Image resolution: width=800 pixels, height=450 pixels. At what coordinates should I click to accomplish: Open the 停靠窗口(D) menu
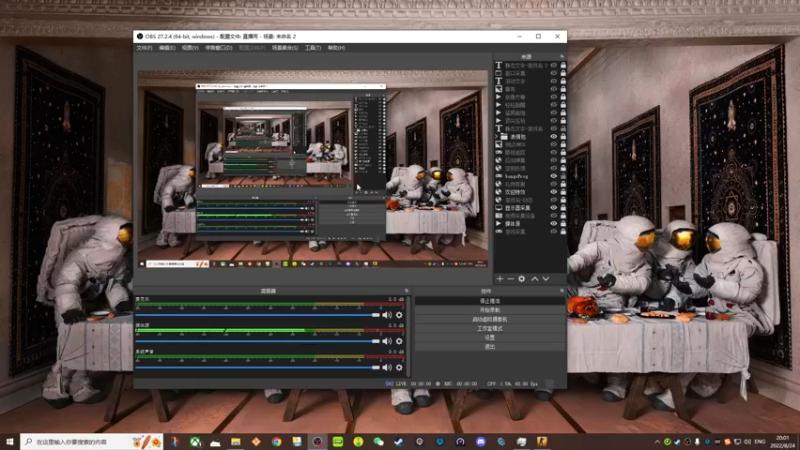pyautogui.click(x=219, y=47)
